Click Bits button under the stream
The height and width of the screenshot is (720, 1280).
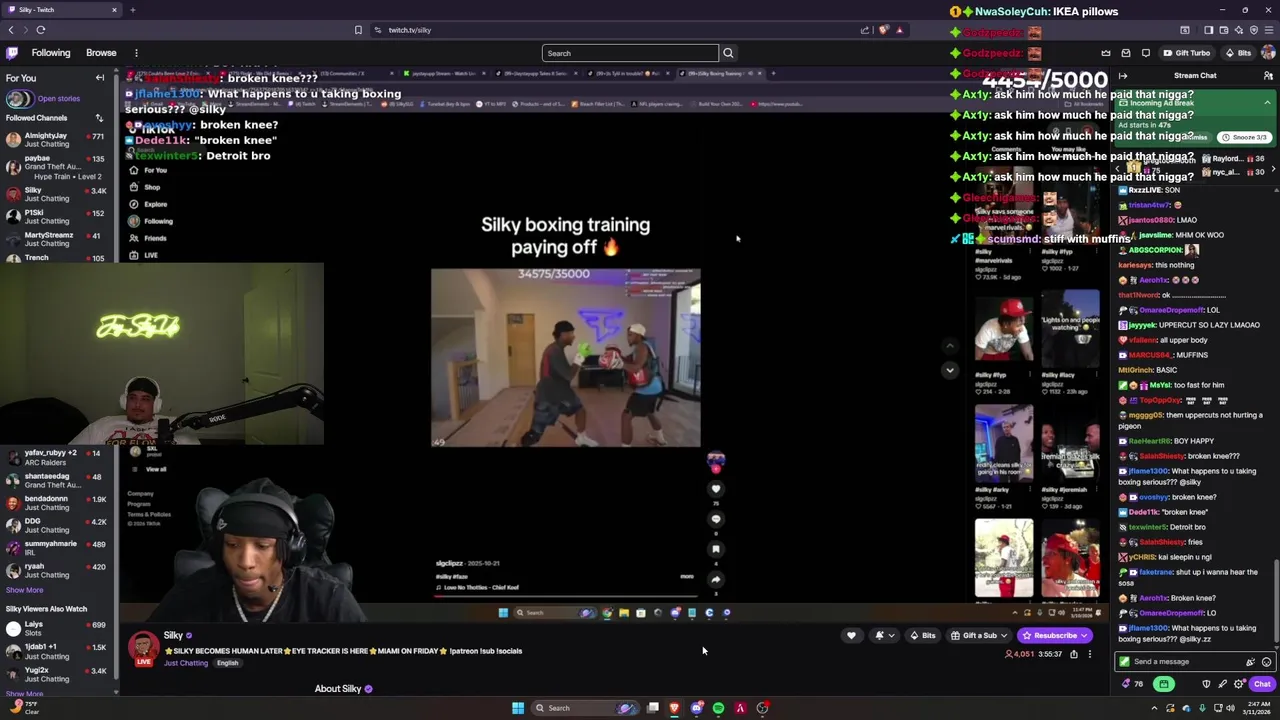tap(923, 635)
